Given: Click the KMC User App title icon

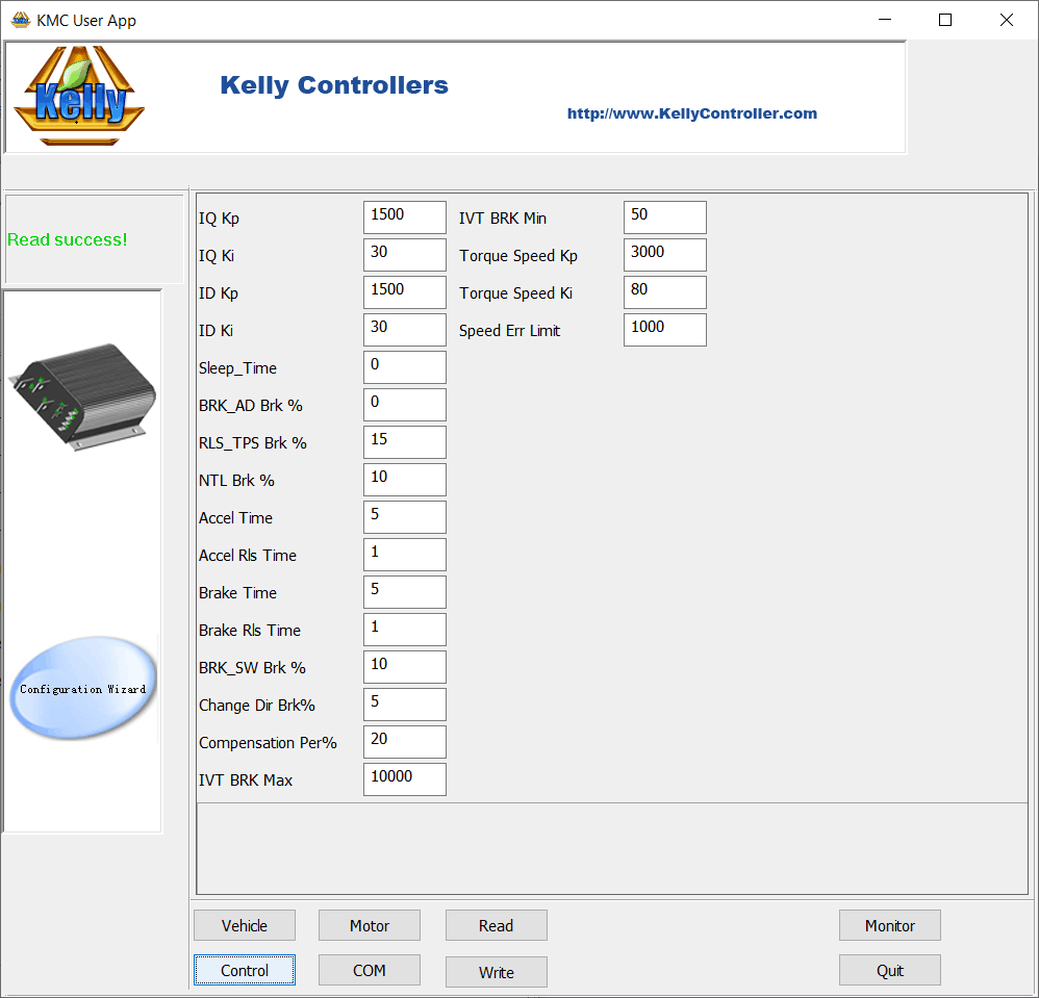Looking at the screenshot, I should point(21,20).
